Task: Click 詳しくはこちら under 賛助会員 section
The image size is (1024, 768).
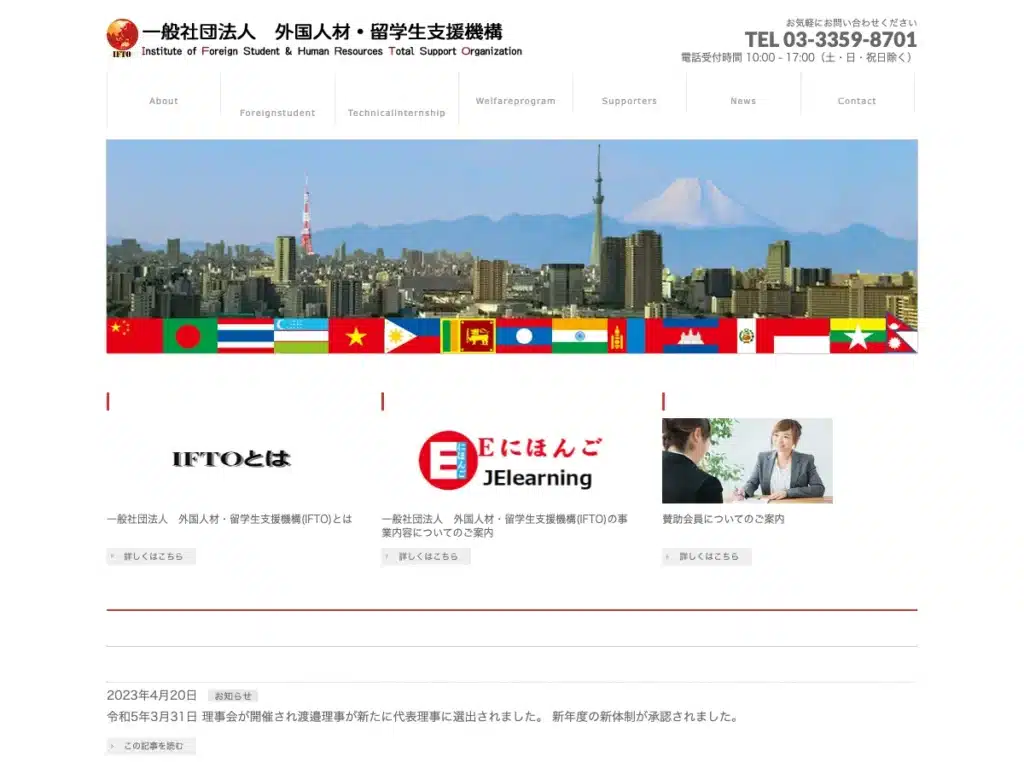Action: [x=707, y=556]
